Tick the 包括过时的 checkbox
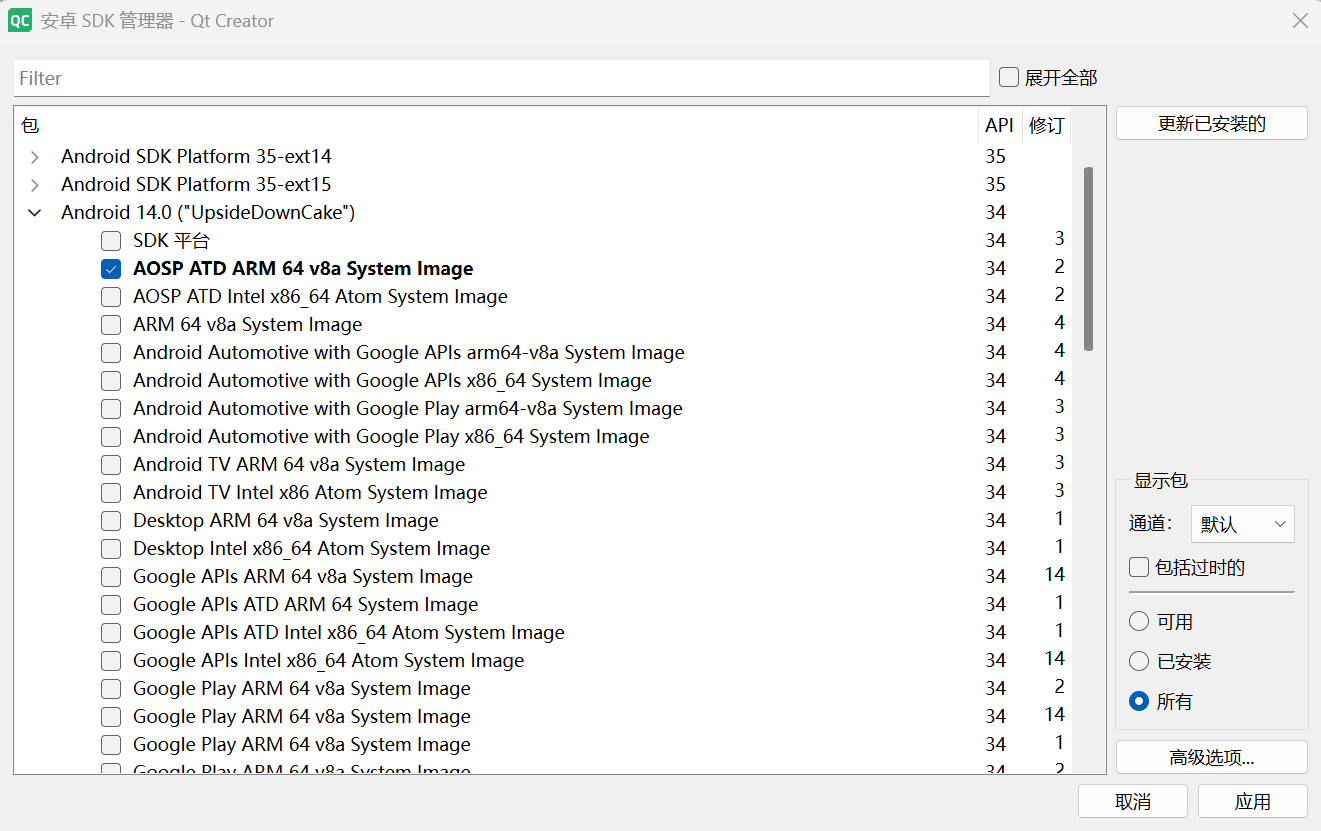 pos(1139,567)
